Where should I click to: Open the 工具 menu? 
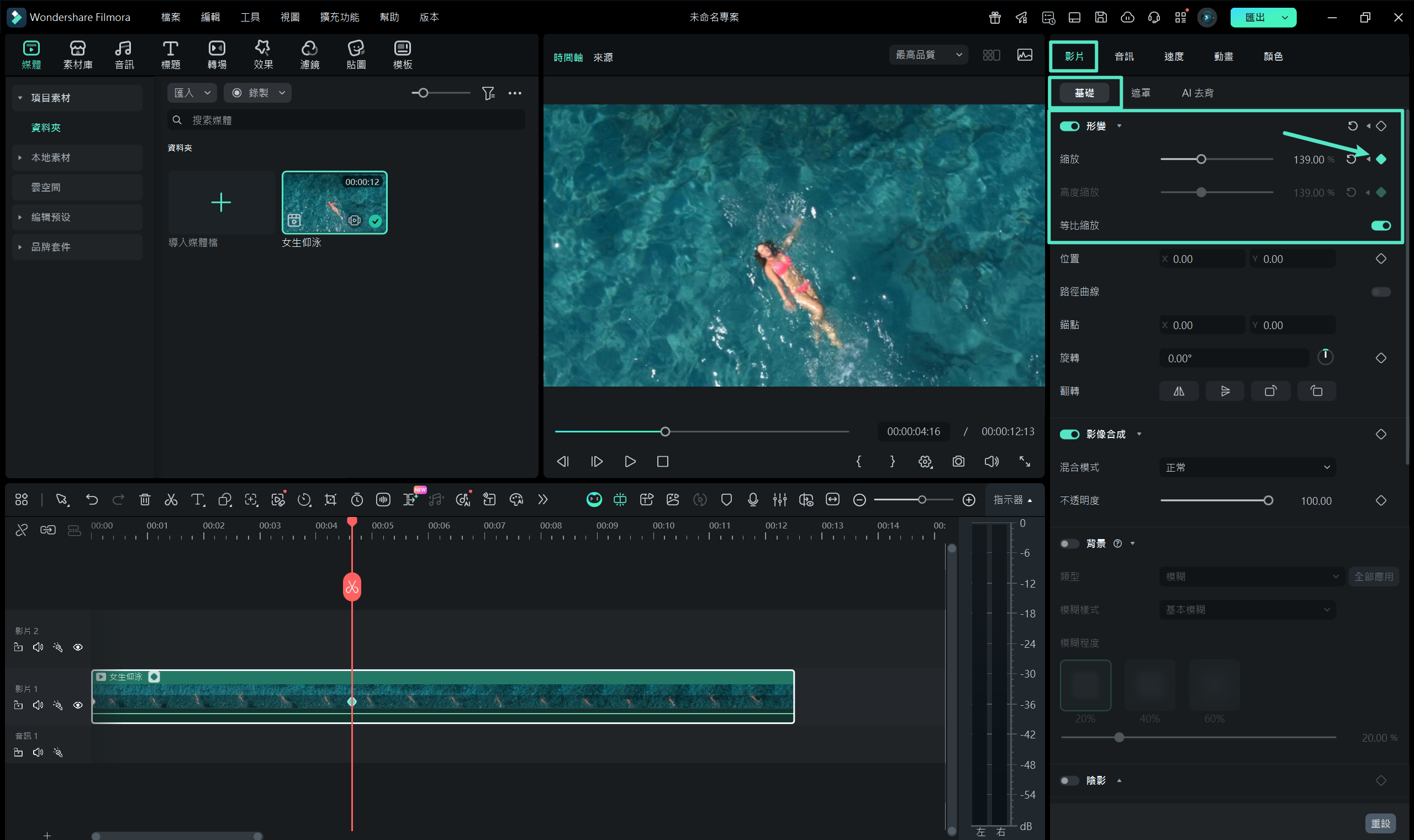click(x=250, y=17)
